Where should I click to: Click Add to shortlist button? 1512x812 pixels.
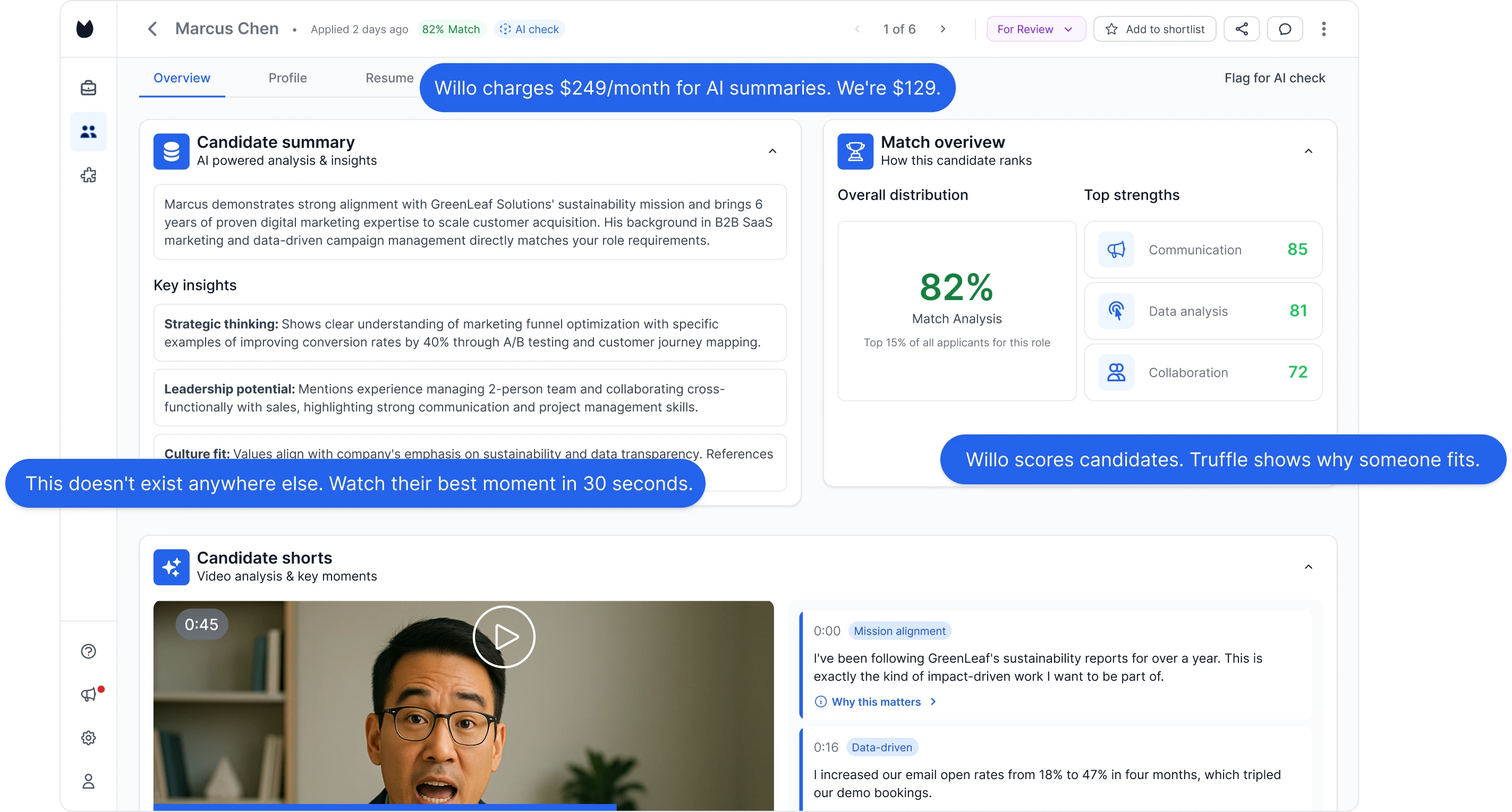click(x=1154, y=29)
